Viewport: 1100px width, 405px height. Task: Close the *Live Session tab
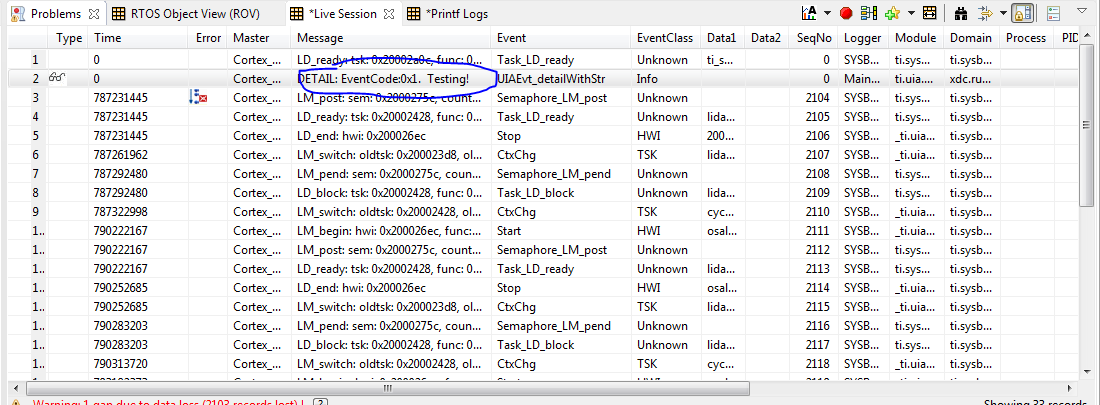pyautogui.click(x=390, y=13)
